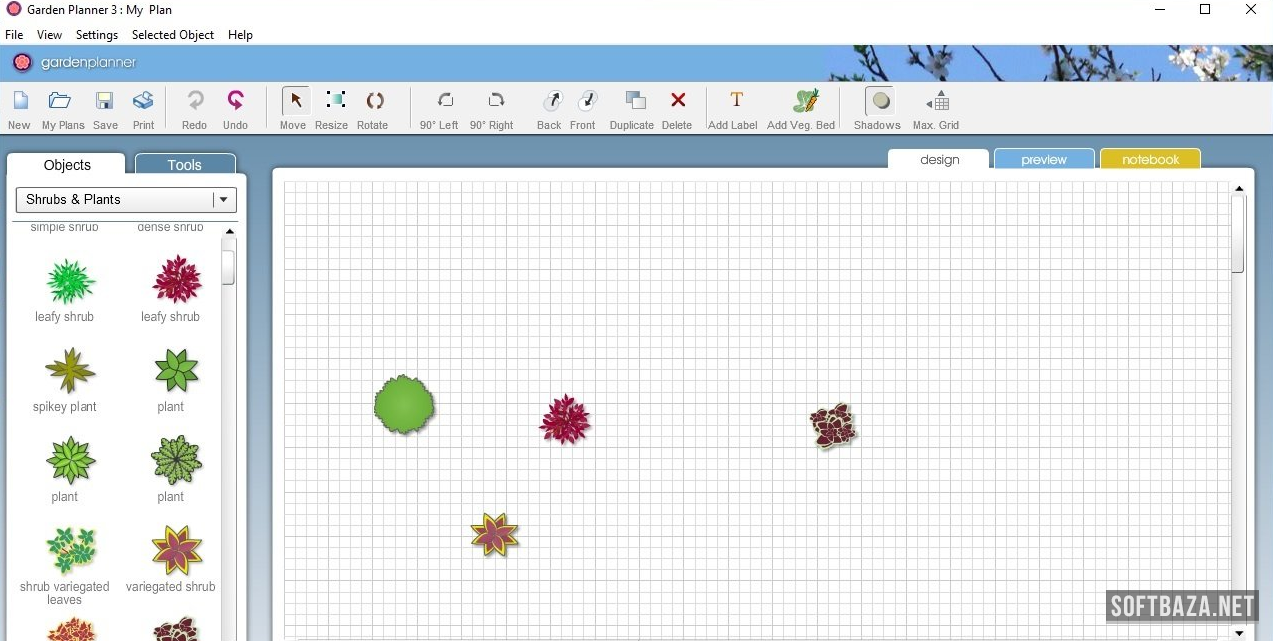Delete object with red X icon
Image resolution: width=1273 pixels, height=641 pixels.
pyautogui.click(x=678, y=101)
